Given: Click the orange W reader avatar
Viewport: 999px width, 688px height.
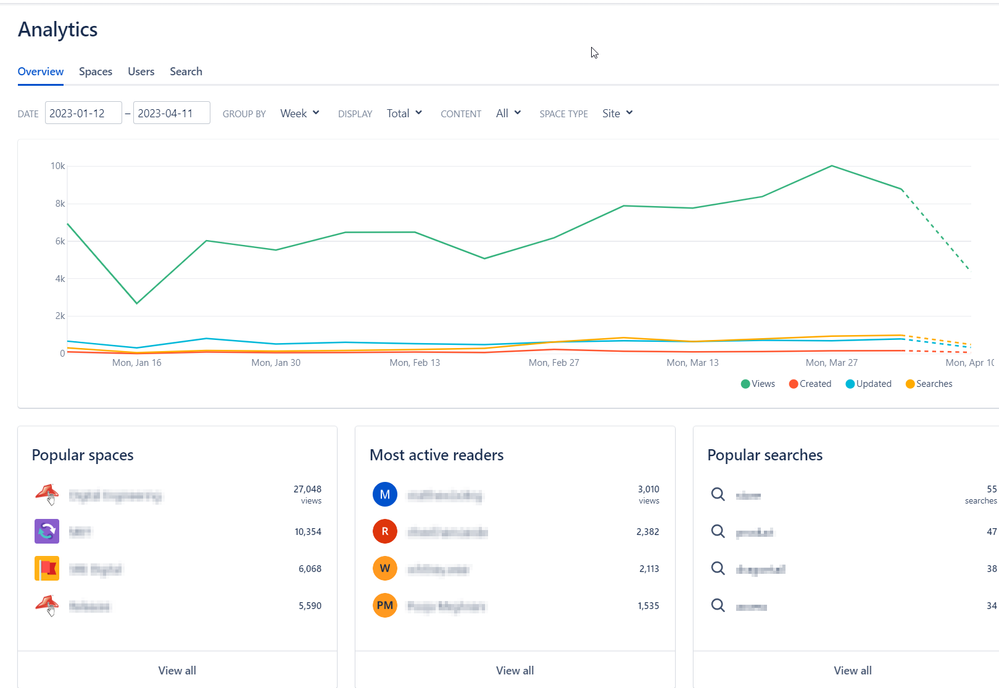Looking at the screenshot, I should point(385,568).
